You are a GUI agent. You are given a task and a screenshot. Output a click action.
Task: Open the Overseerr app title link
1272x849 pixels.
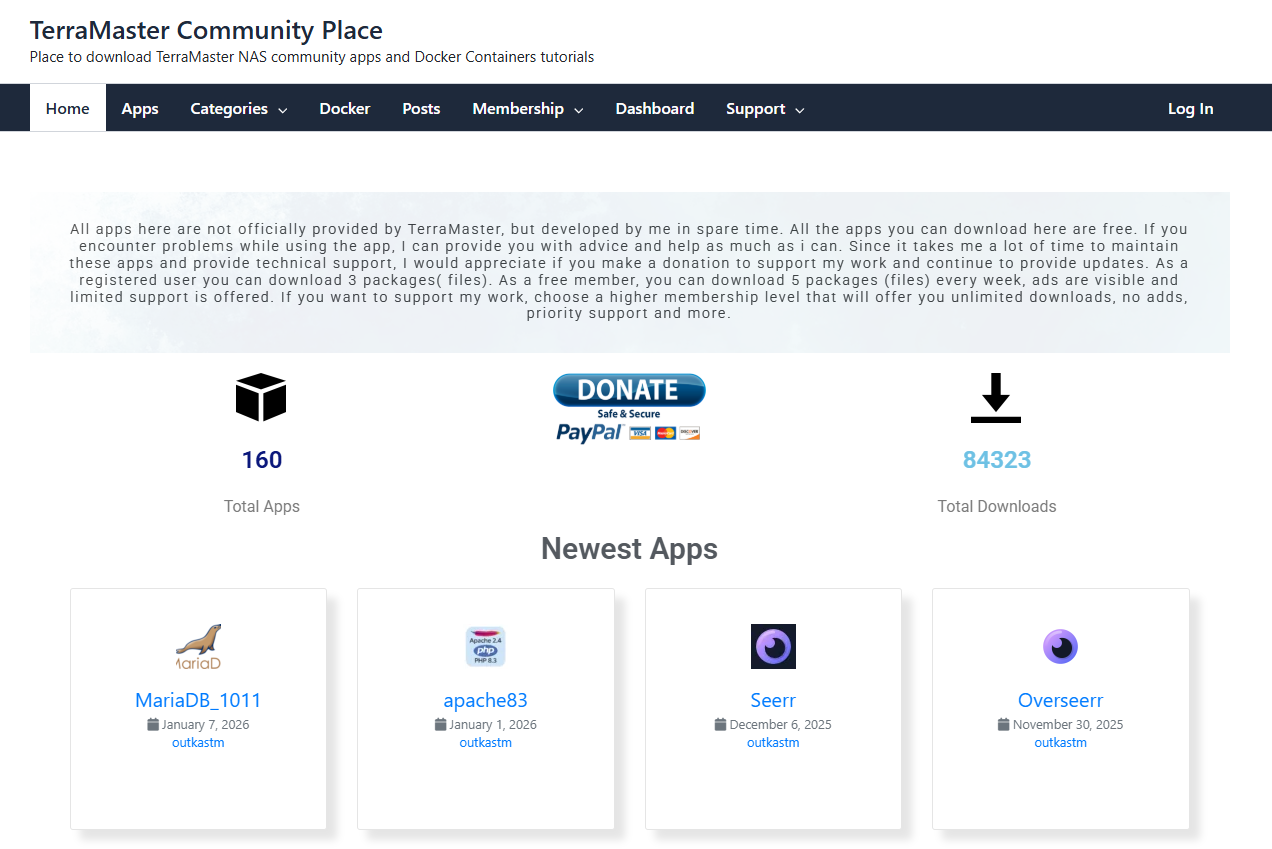pyautogui.click(x=1060, y=700)
